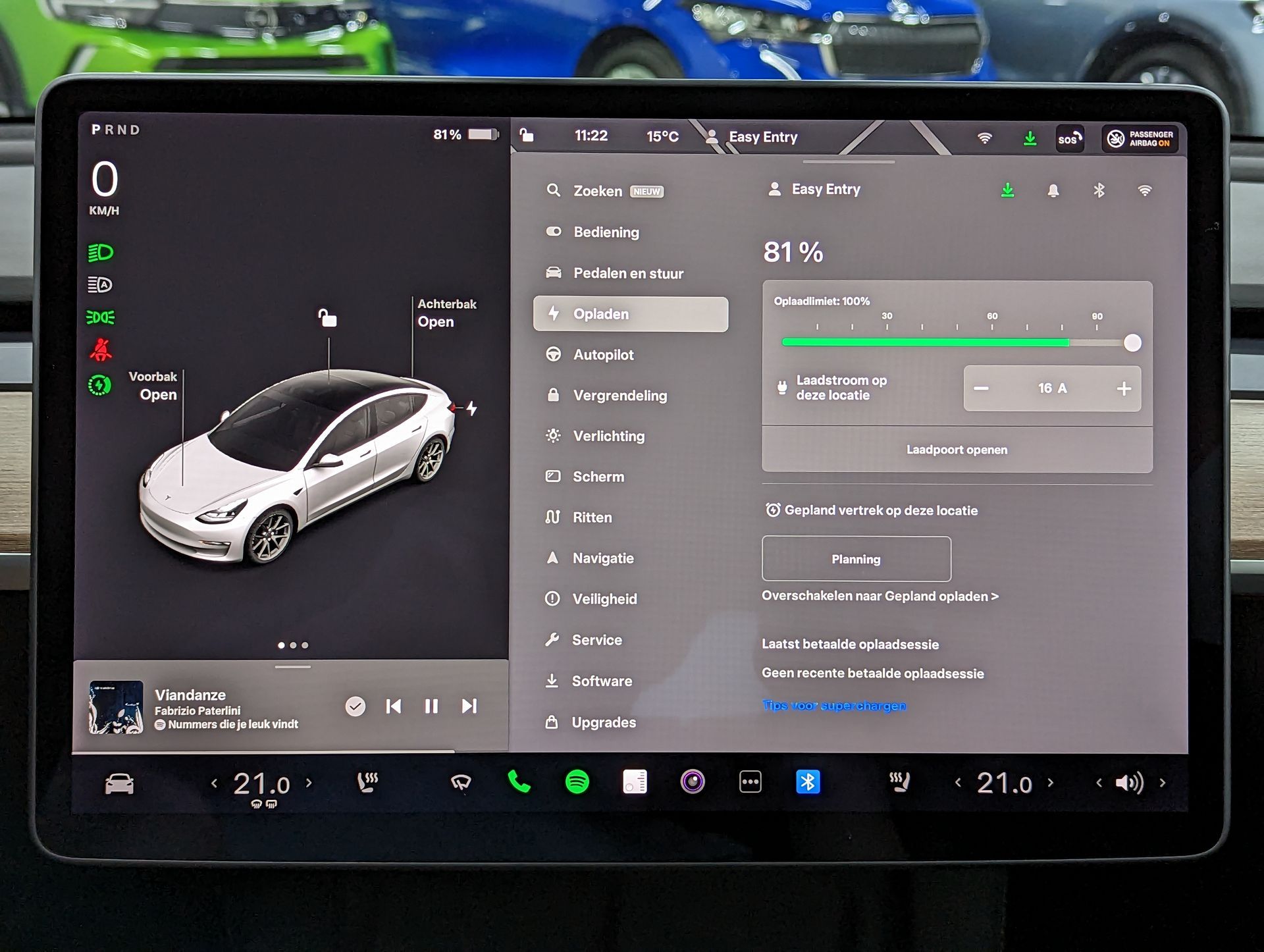
Task: Tap the green headlight indicator
Action: tap(101, 253)
